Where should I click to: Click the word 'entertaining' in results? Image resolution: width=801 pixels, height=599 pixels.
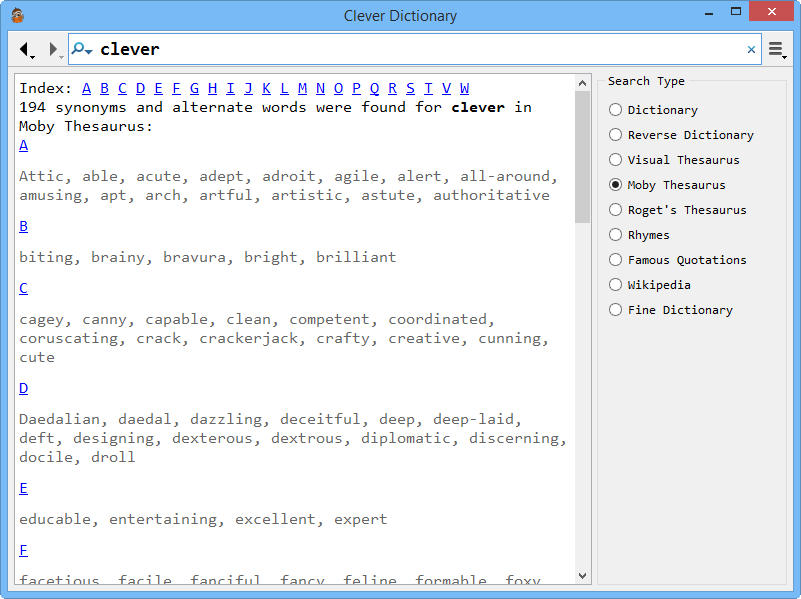(x=163, y=519)
